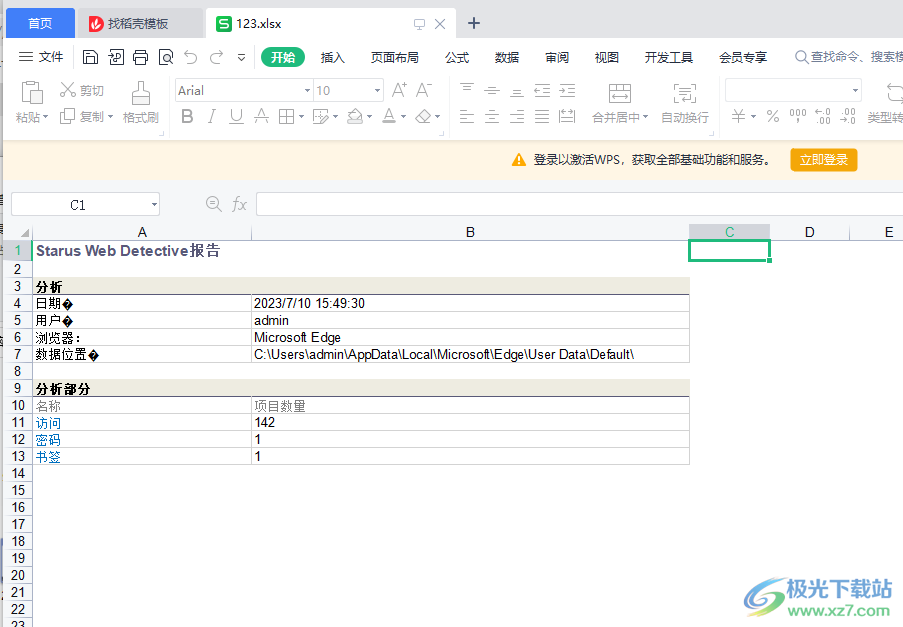The height and width of the screenshot is (627, 903).
Task: Open the Paste (粘贴) dropdown arrow
Action: click(x=45, y=117)
